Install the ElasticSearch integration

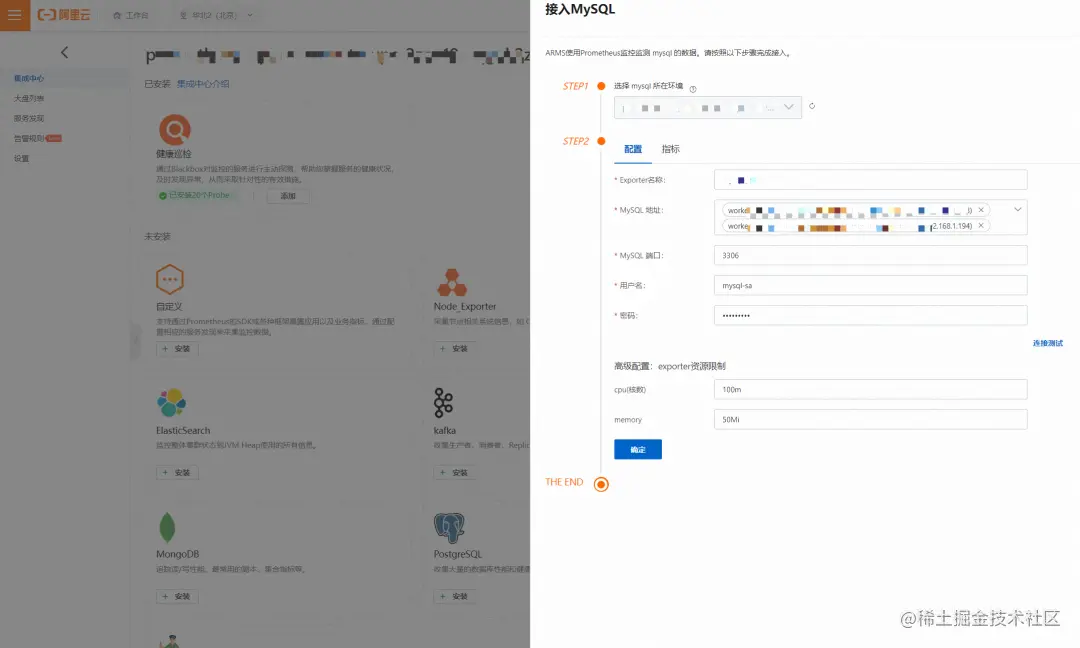tap(177, 473)
